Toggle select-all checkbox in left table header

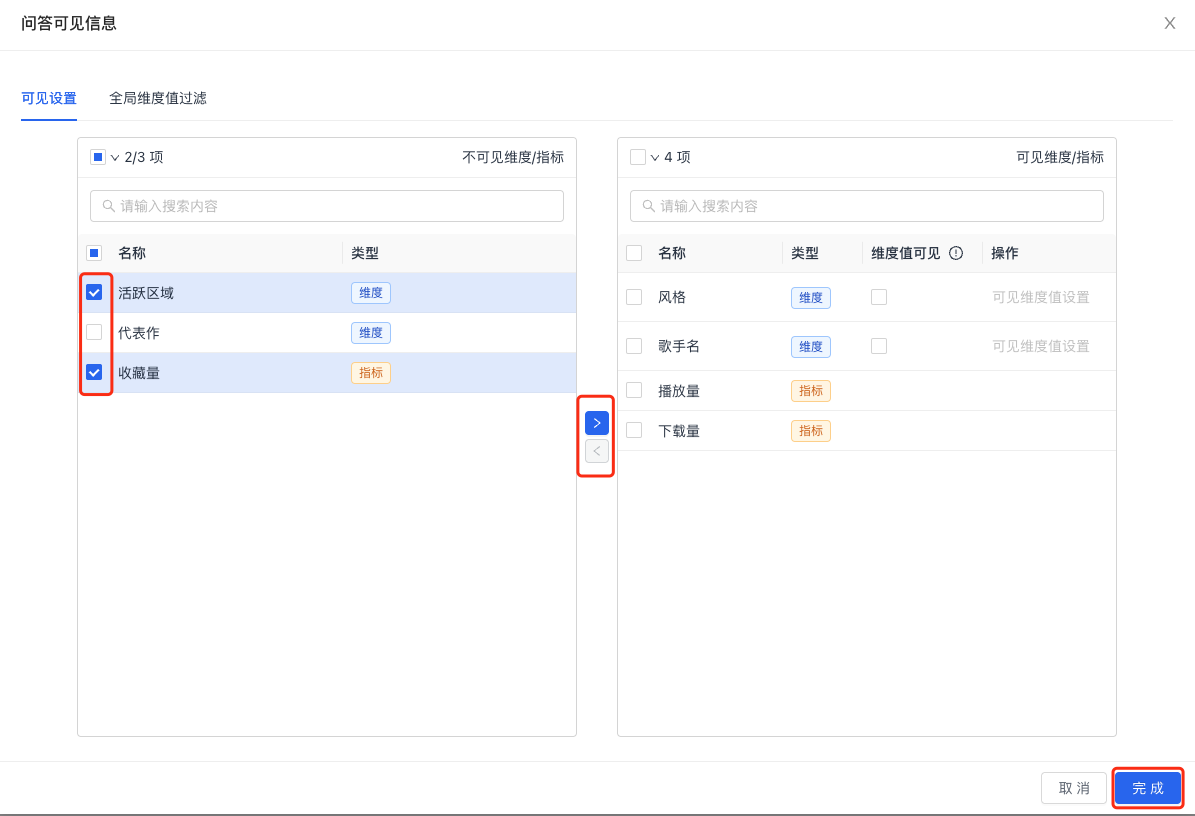[94, 253]
